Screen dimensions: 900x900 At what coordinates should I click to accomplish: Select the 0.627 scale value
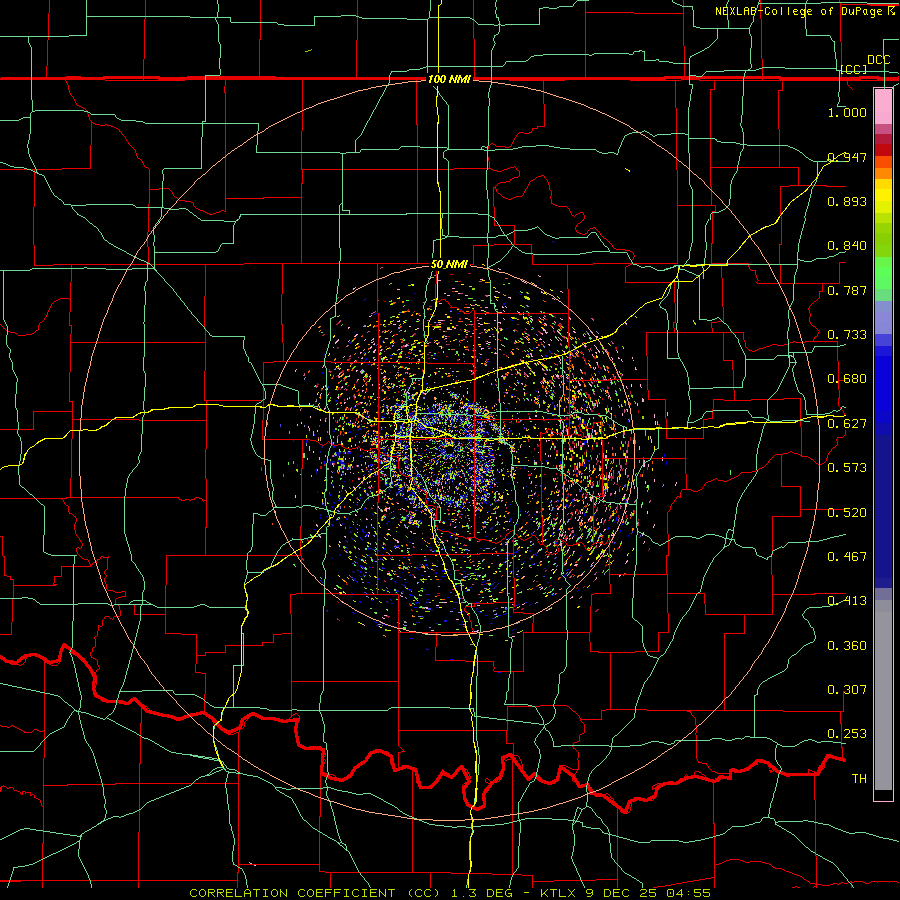pos(847,424)
